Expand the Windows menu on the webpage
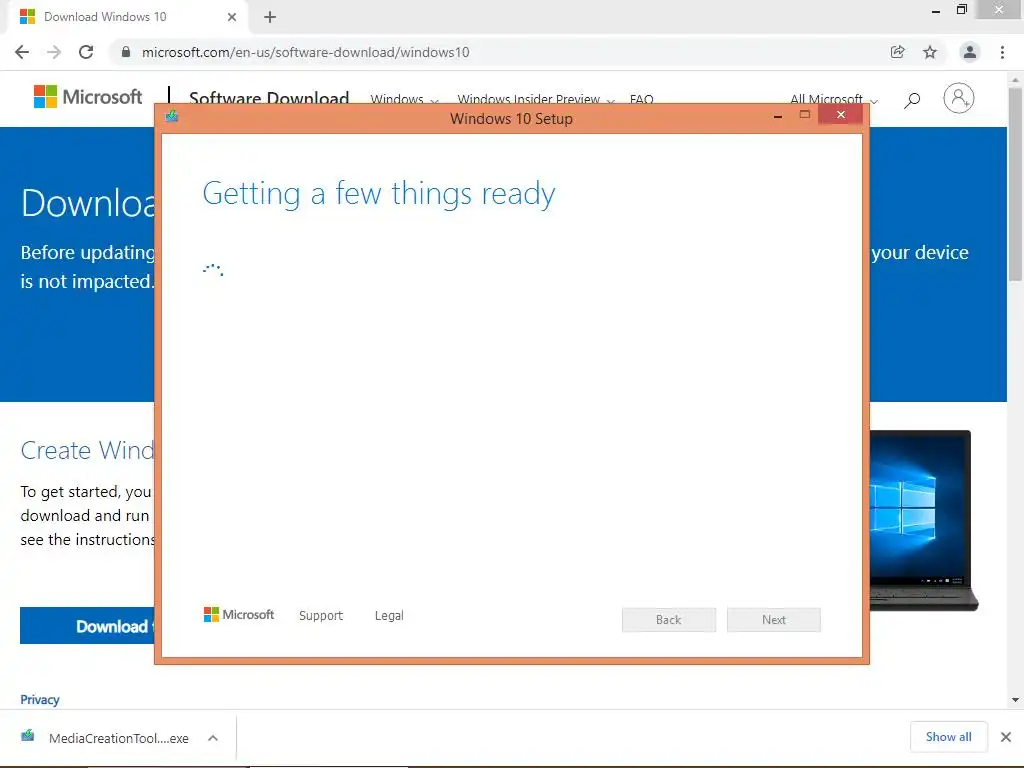 click(404, 99)
